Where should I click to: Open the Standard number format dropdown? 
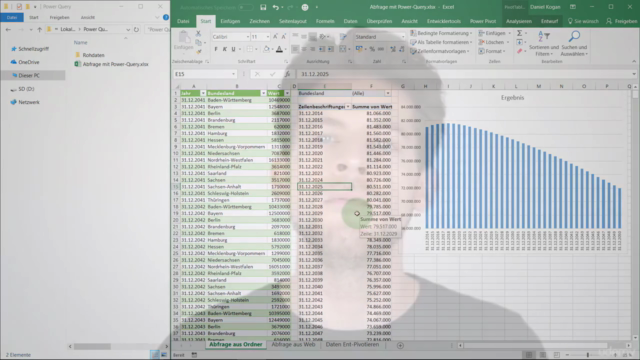(403, 37)
